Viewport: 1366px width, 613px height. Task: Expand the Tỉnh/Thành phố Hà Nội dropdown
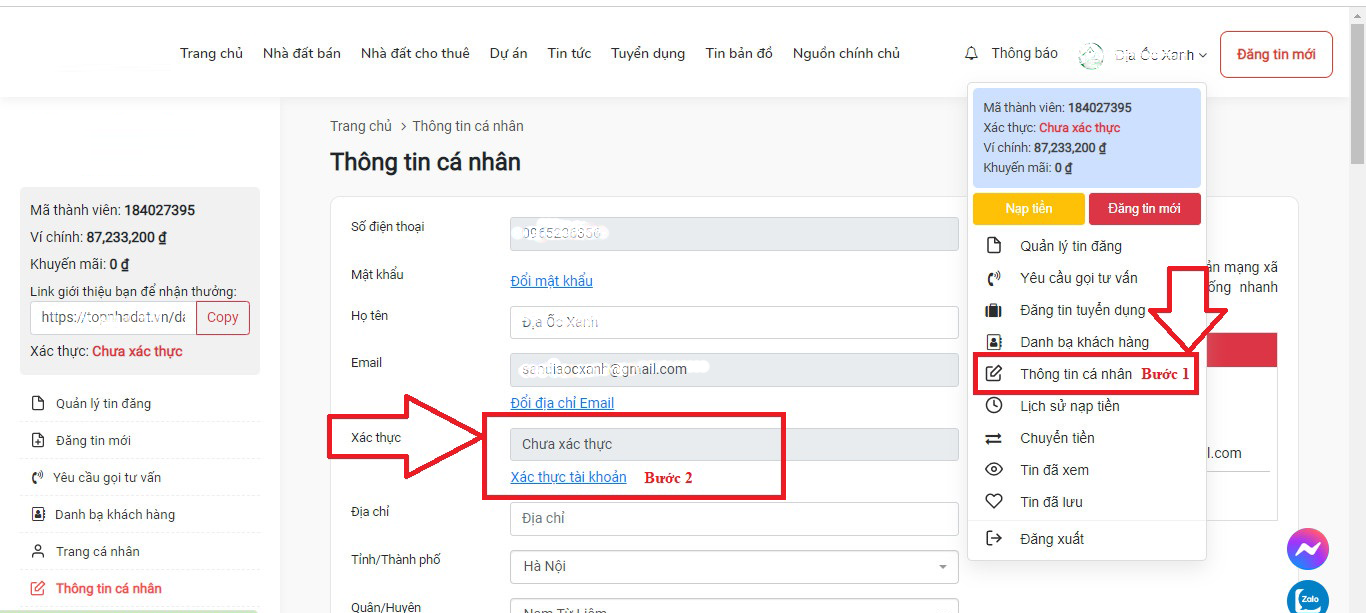tap(734, 567)
